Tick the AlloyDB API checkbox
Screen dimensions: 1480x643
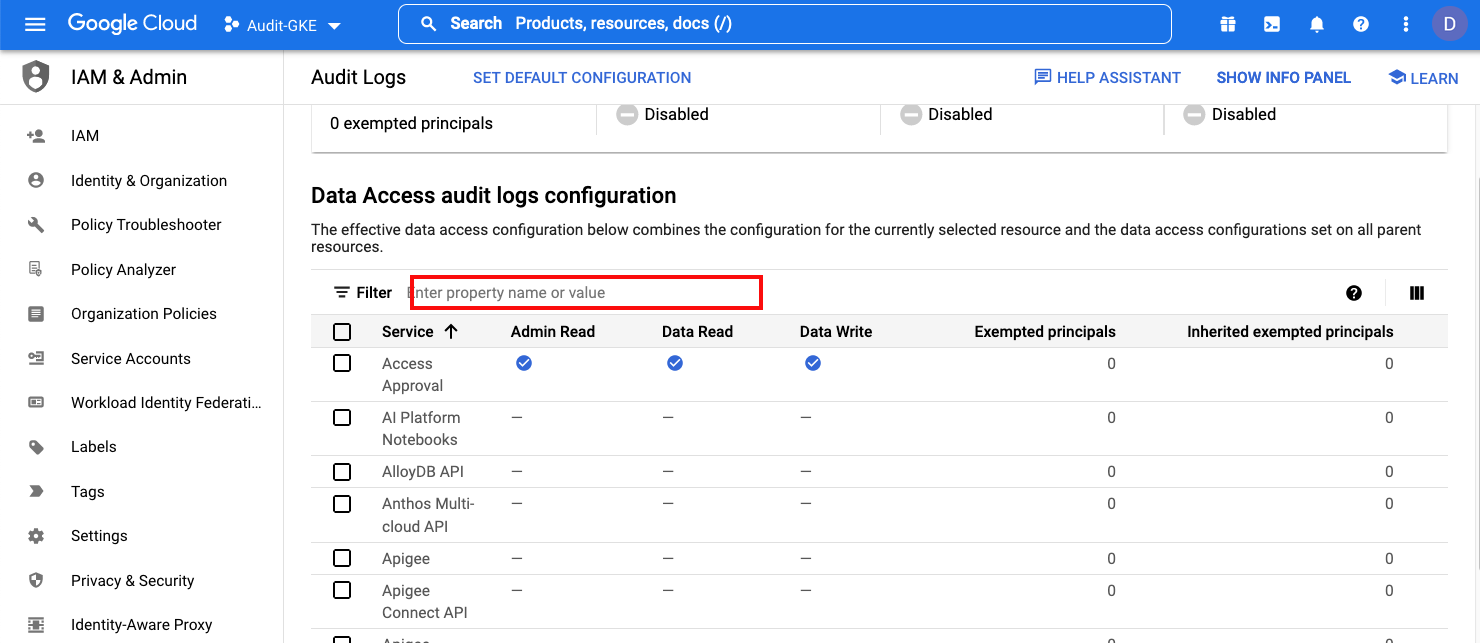[342, 472]
